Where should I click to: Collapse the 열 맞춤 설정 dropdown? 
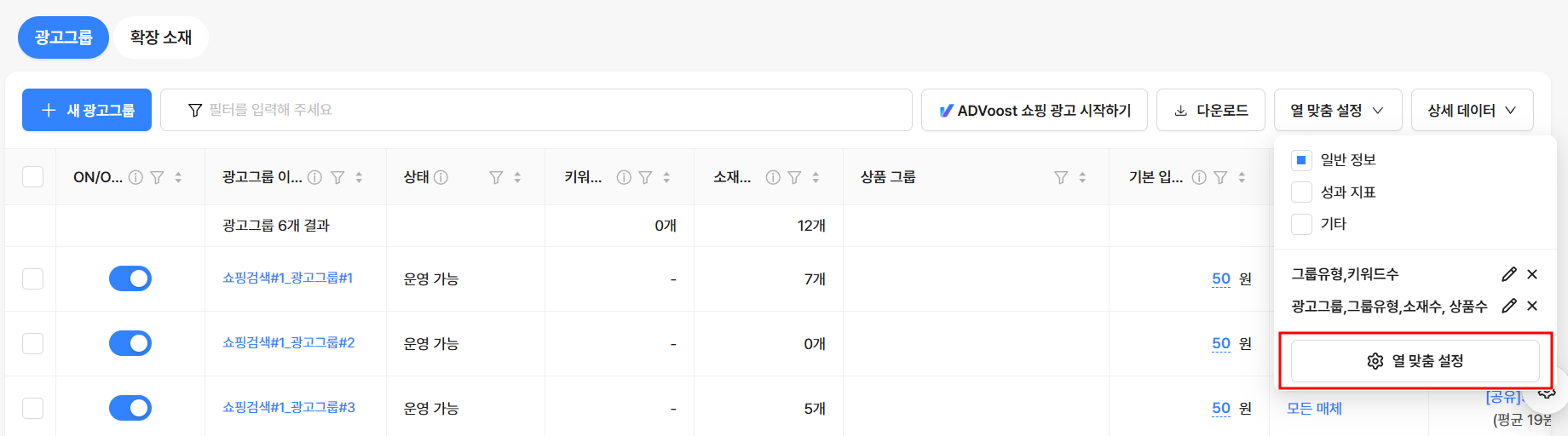pos(1338,110)
